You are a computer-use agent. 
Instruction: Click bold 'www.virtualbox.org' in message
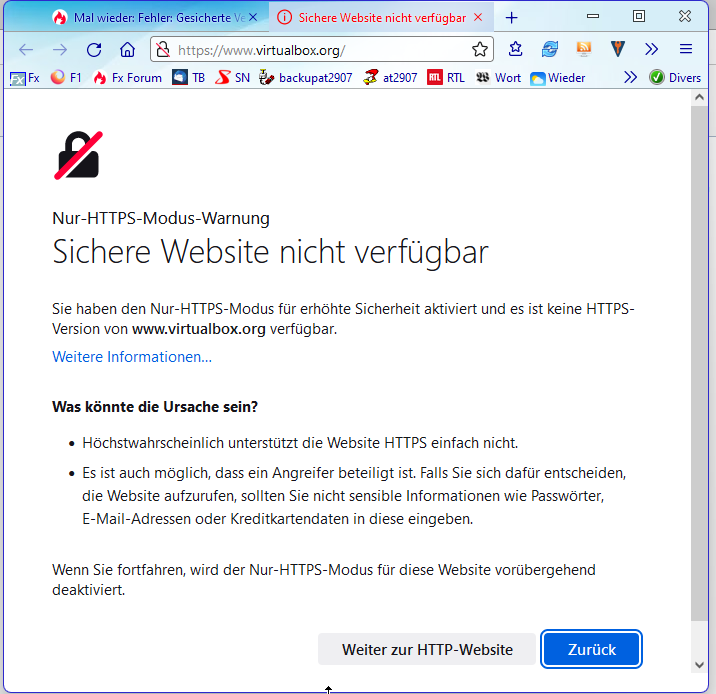coord(199,329)
